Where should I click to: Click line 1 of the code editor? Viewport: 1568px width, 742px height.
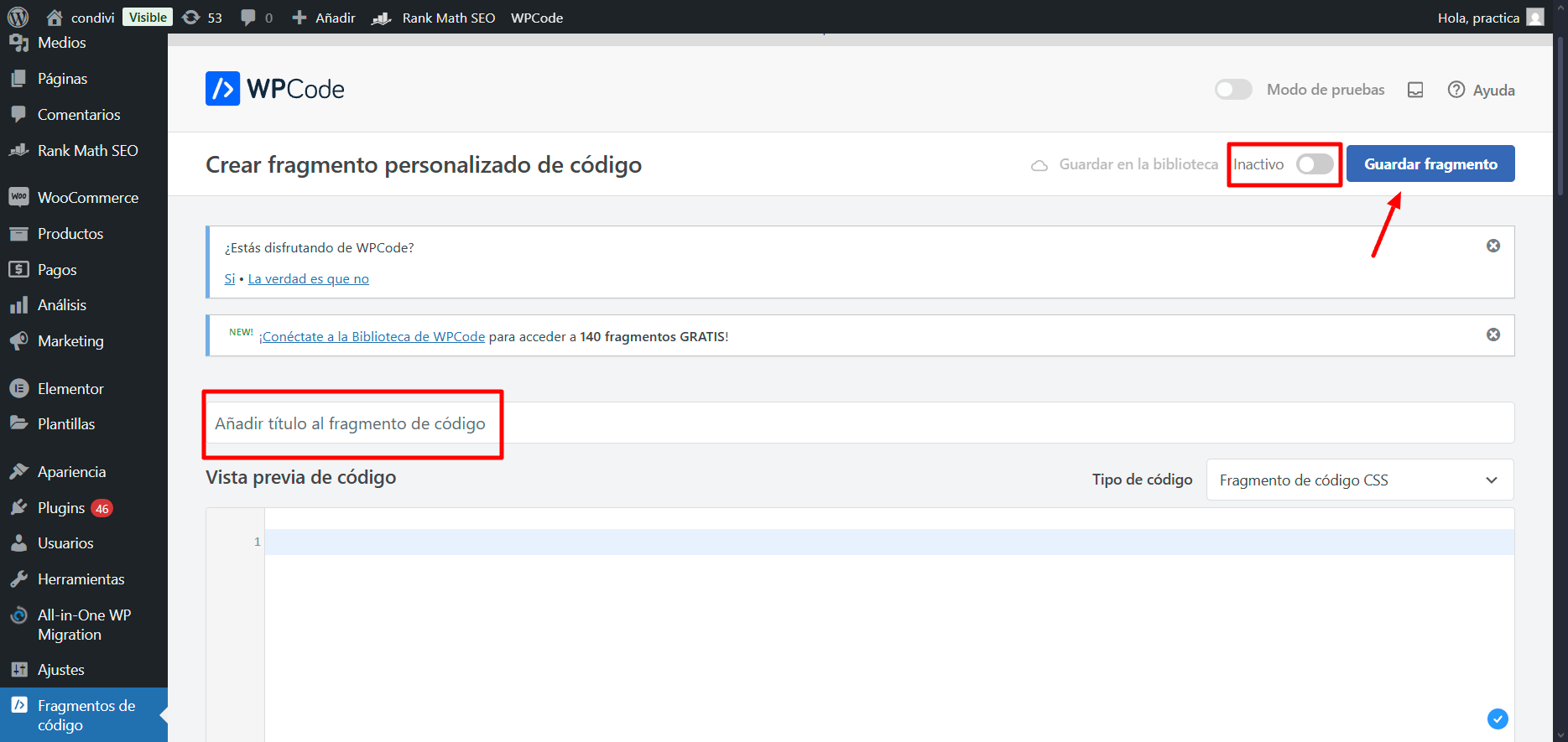(x=889, y=542)
